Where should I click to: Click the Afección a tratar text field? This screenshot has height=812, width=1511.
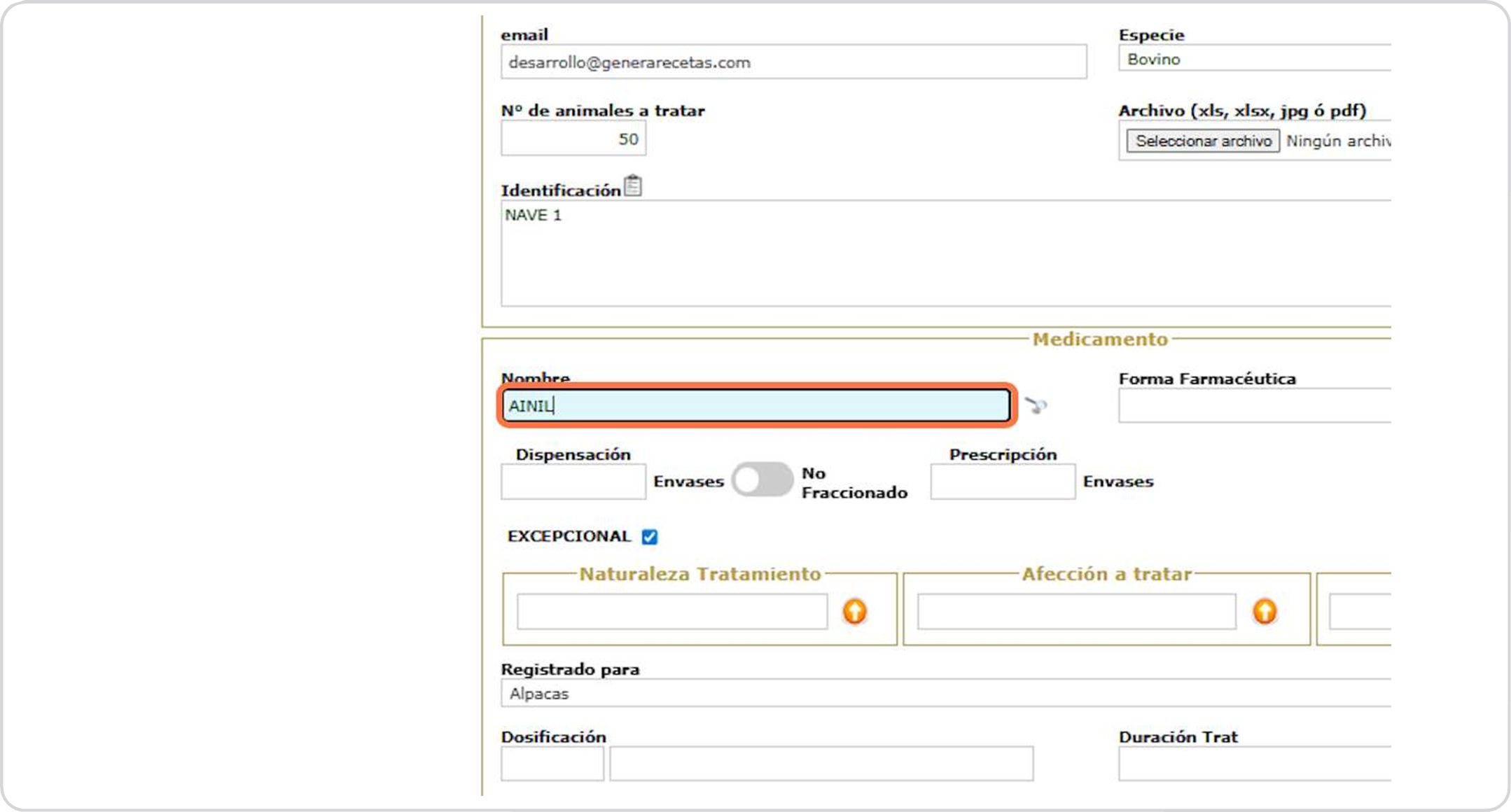tap(1076, 612)
